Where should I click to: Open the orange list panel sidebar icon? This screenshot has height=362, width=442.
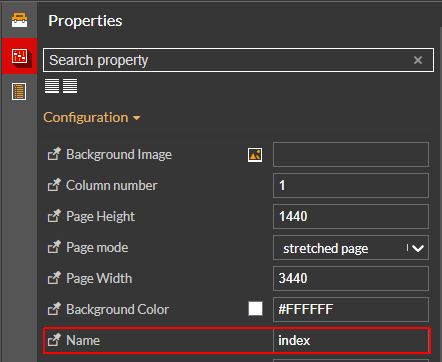click(19, 92)
